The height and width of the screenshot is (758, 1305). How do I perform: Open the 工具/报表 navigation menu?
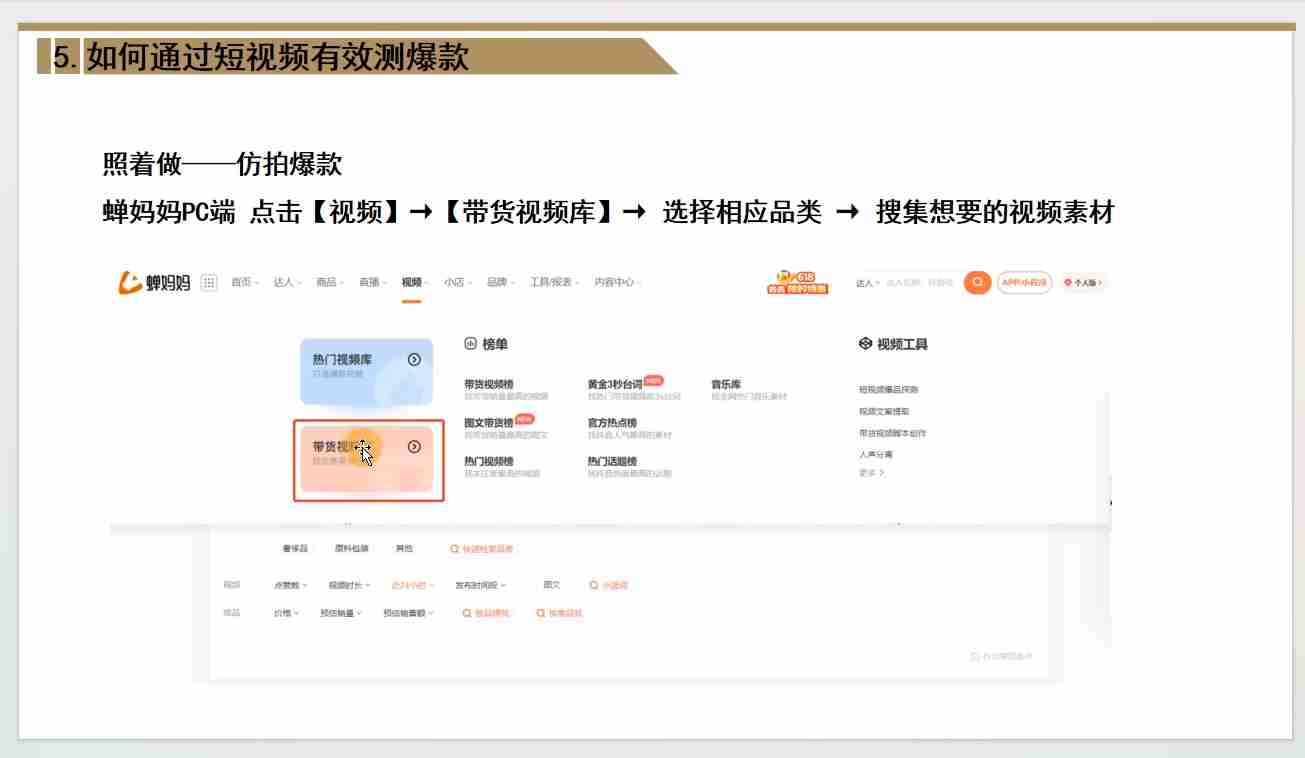coord(554,283)
